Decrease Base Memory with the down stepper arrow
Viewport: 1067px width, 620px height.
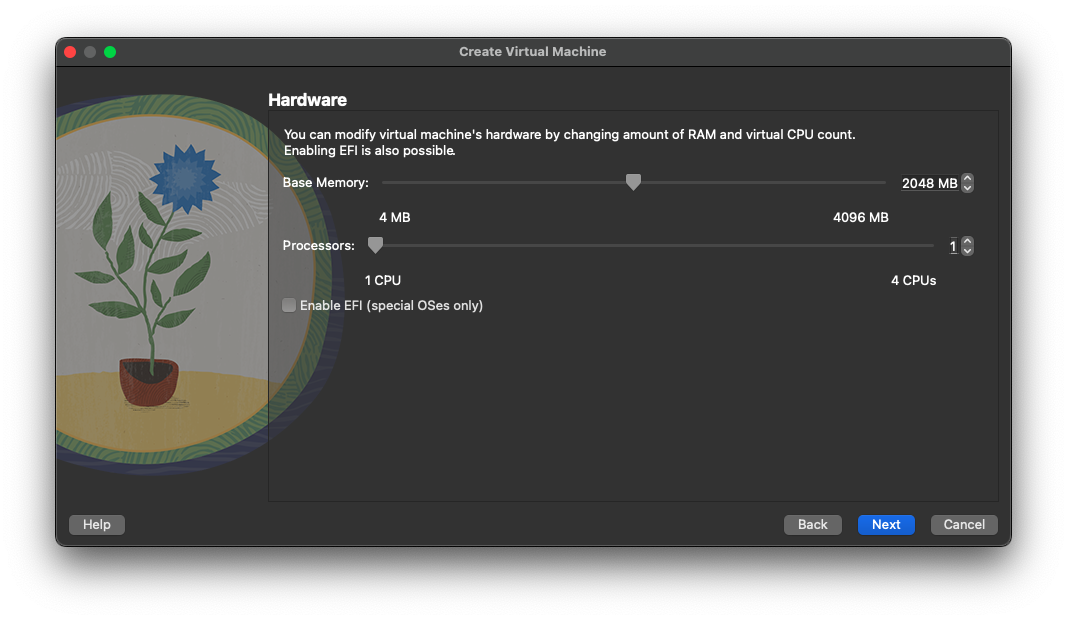tap(967, 188)
